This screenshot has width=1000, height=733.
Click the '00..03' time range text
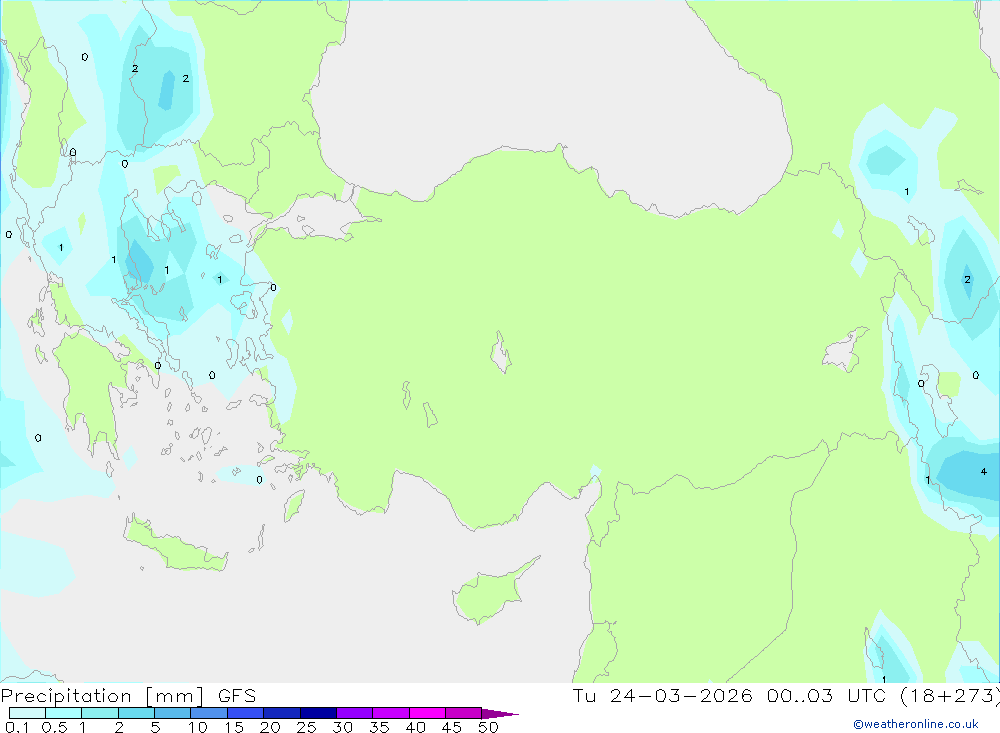point(800,695)
